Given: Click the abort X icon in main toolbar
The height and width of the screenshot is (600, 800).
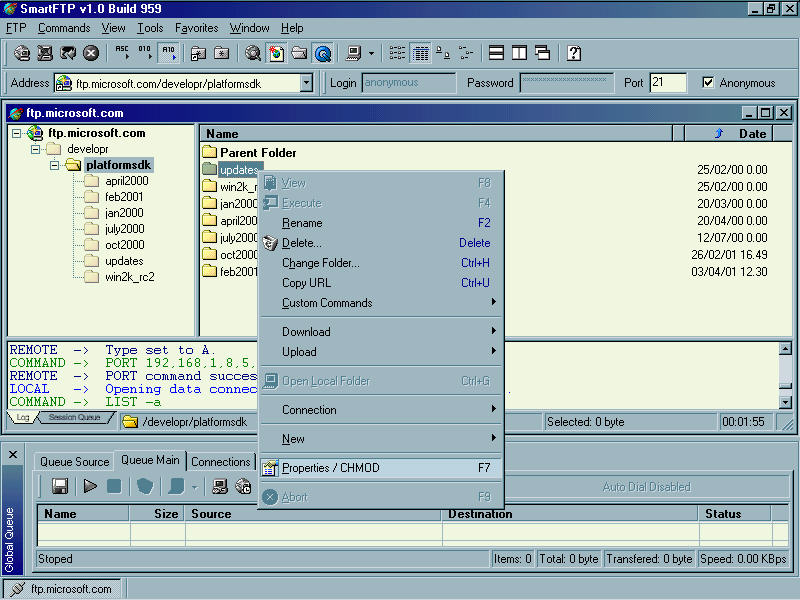Looking at the screenshot, I should [x=91, y=53].
